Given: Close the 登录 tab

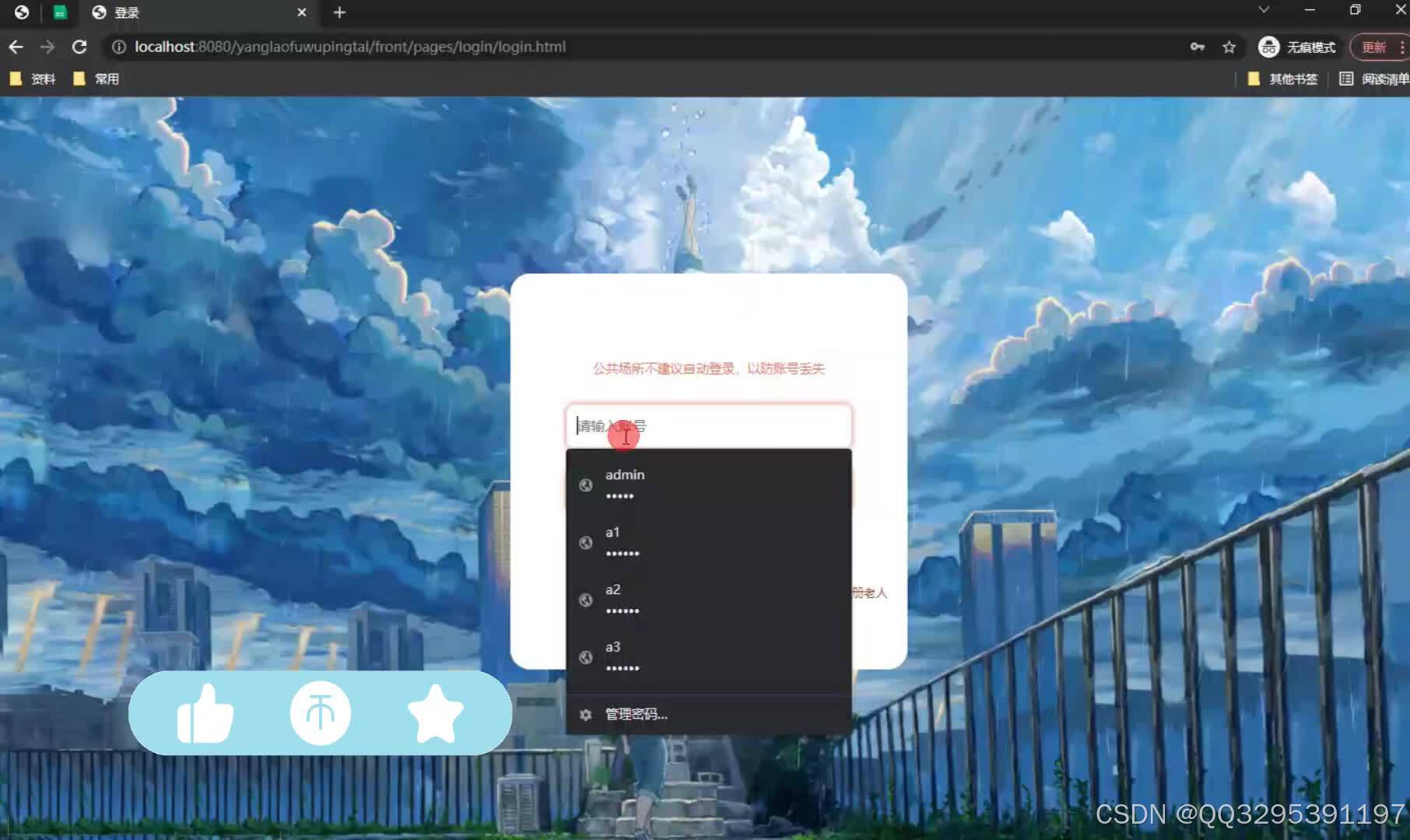Looking at the screenshot, I should pos(302,12).
